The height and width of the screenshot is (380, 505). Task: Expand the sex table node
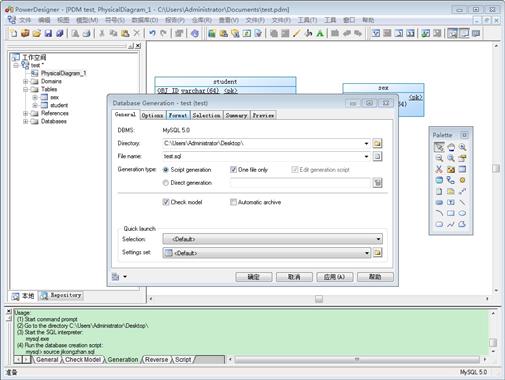pyautogui.click(x=35, y=97)
